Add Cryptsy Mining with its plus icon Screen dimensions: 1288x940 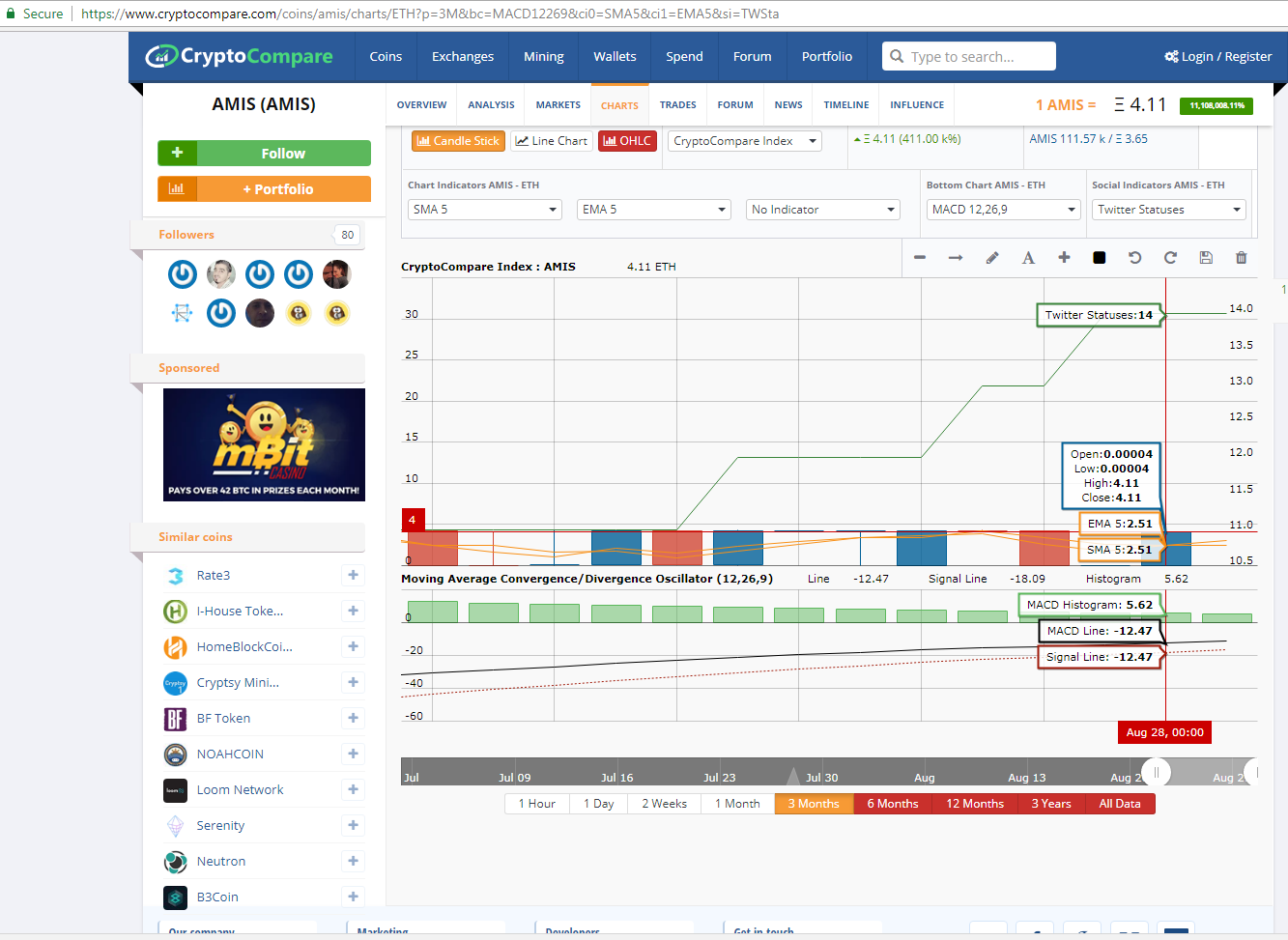pos(353,682)
